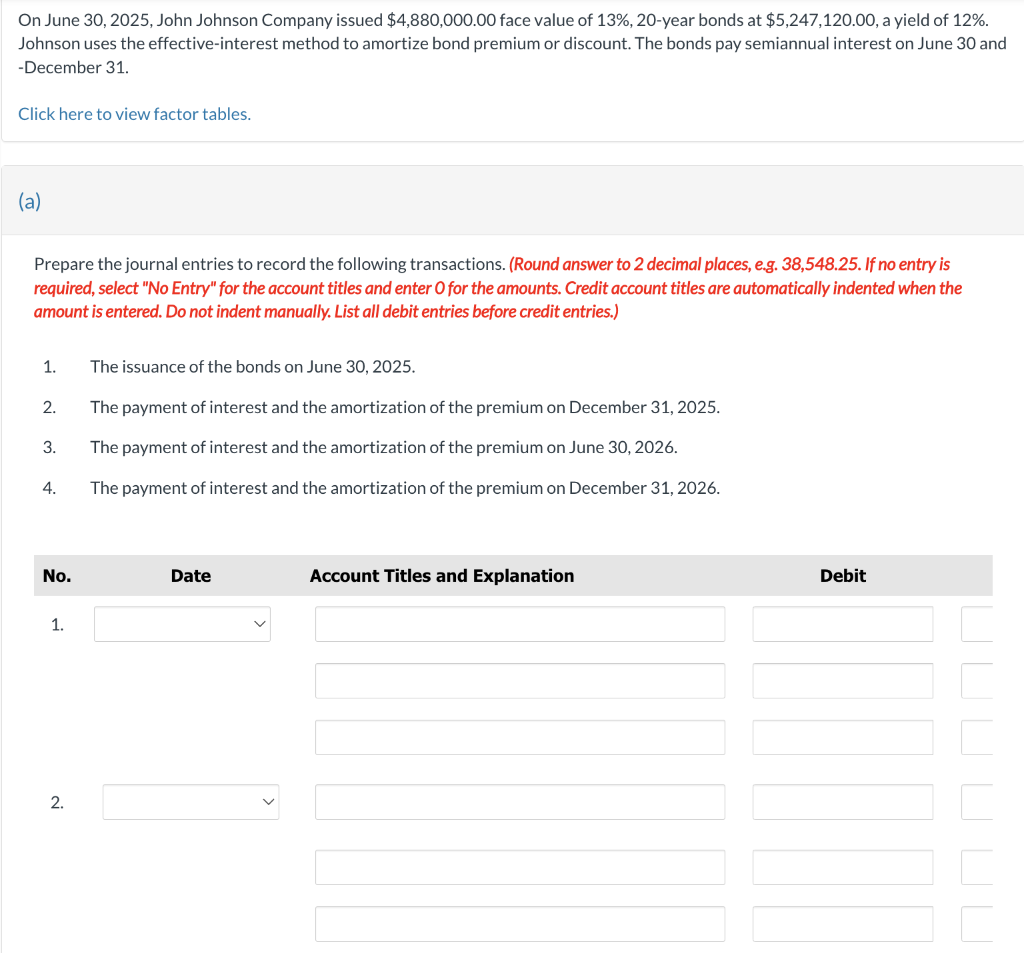The height and width of the screenshot is (953, 1024).
Task: Click the first account title field of entry 2
Action: click(520, 801)
